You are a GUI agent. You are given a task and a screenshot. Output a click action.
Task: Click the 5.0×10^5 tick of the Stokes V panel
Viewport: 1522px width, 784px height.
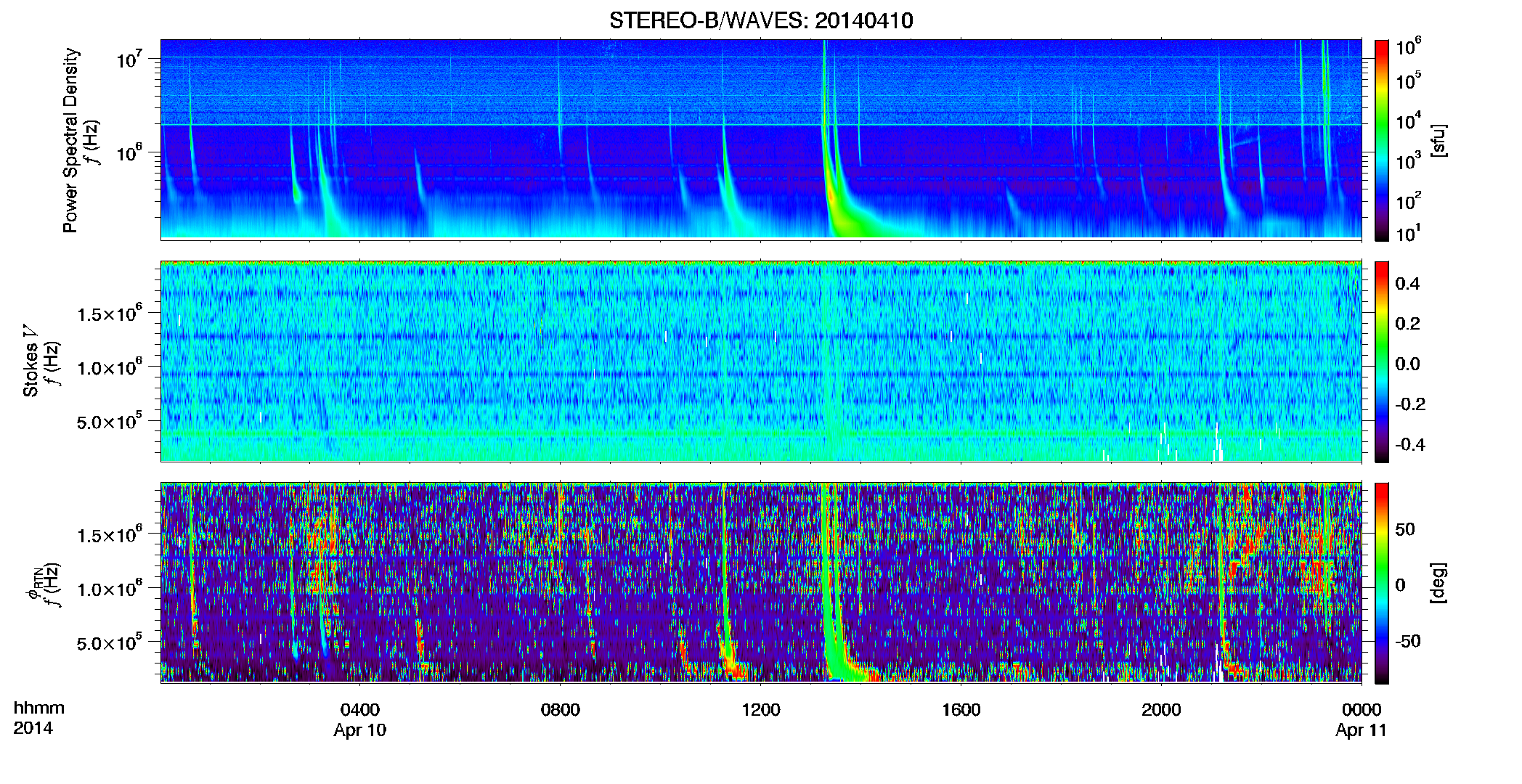(110, 421)
